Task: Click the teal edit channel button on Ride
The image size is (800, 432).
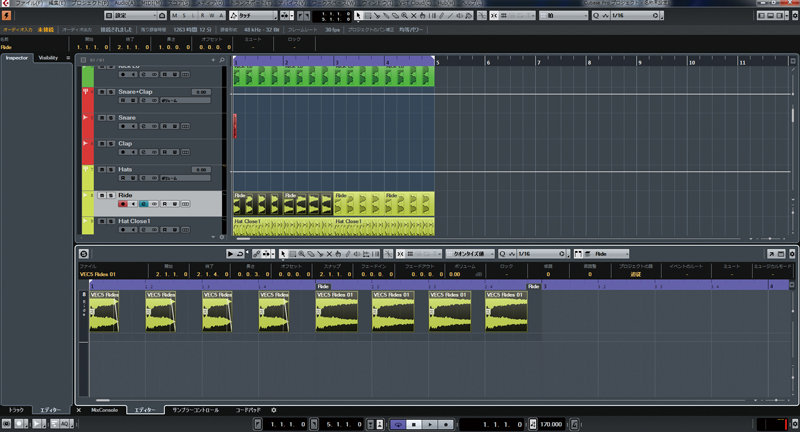Action: 144,204
